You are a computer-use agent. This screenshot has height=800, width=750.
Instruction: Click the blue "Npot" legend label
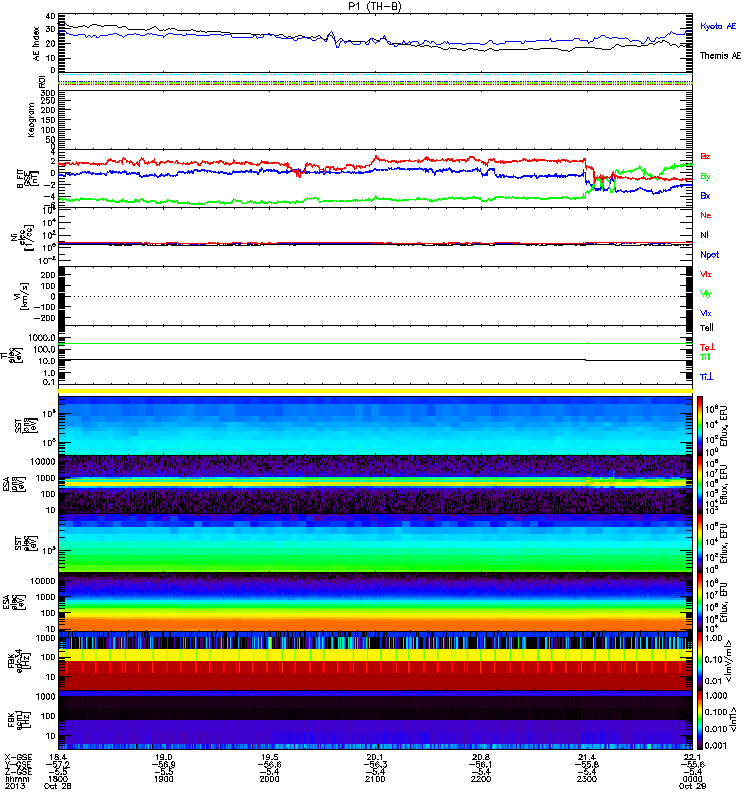[x=709, y=255]
